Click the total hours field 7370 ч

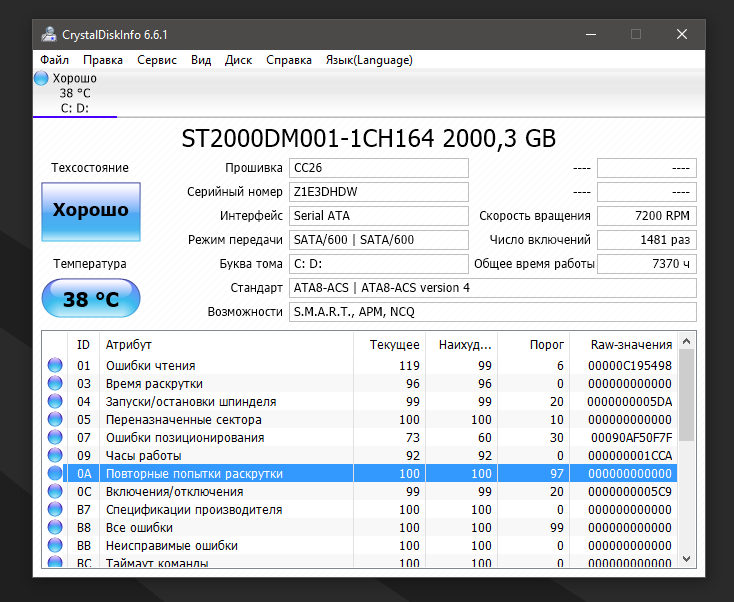pos(647,264)
